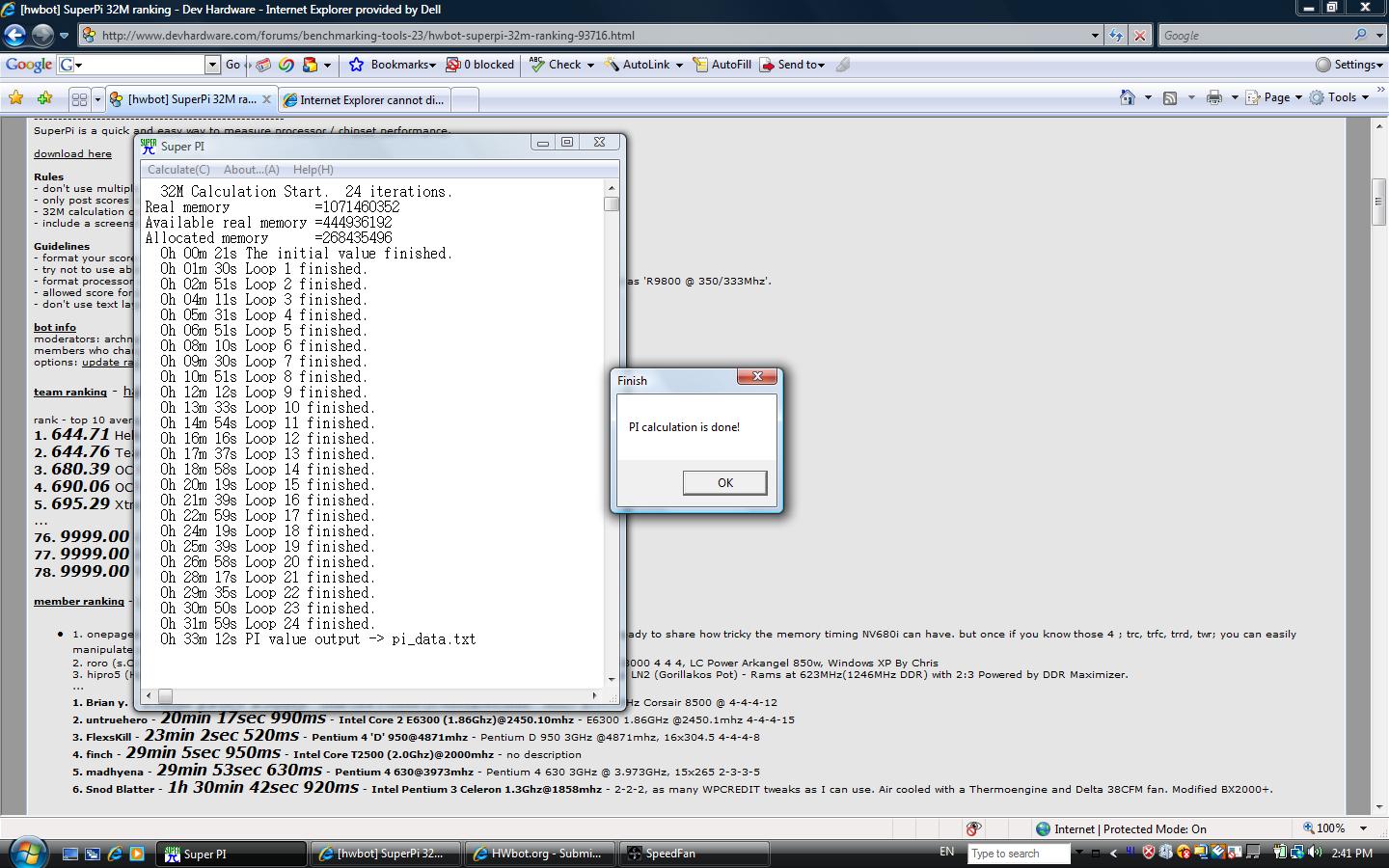Viewport: 1389px width, 868px height.
Task: Click the Google toolbar highlighter icon
Action: (843, 65)
